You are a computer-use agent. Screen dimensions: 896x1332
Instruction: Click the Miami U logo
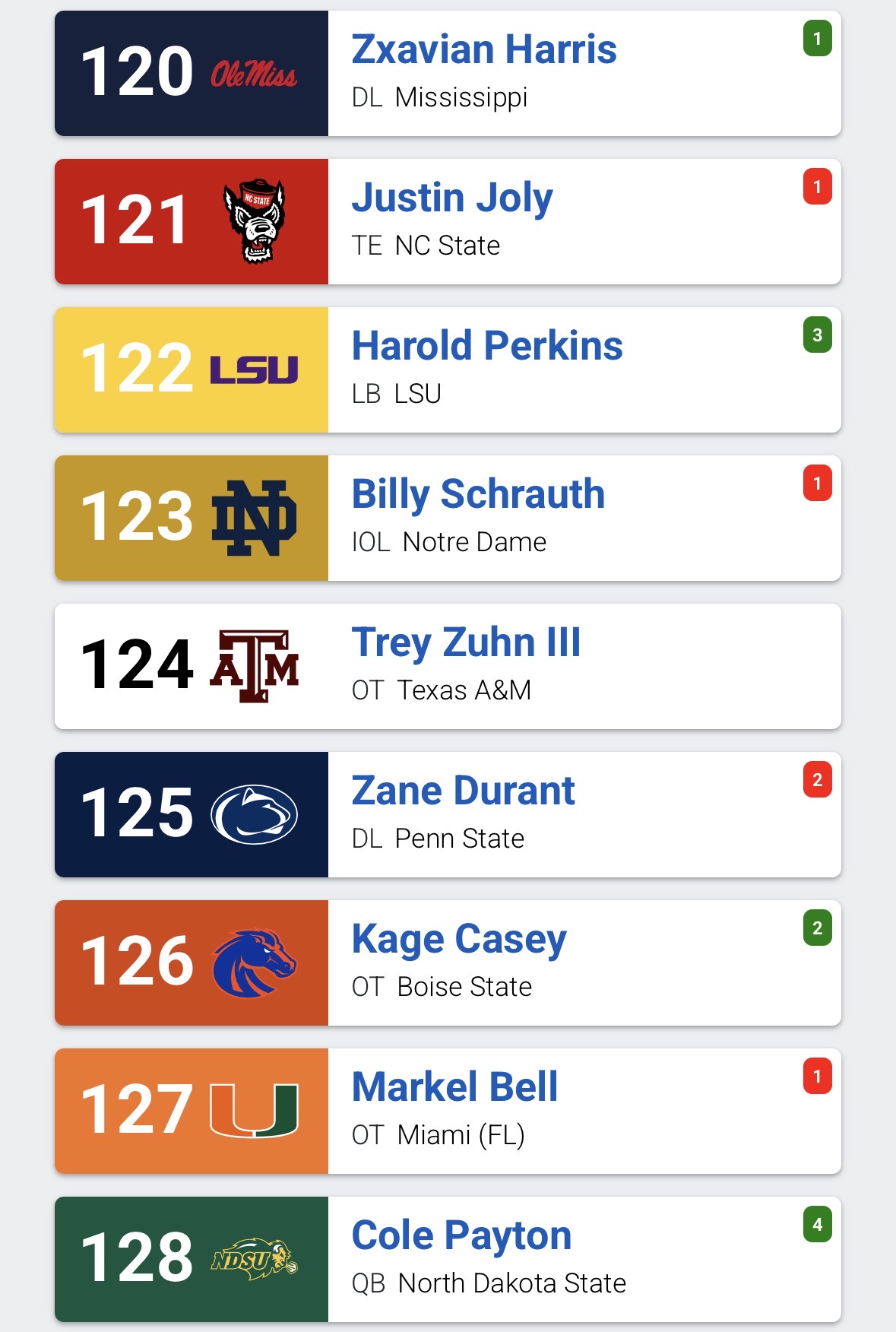(254, 1111)
